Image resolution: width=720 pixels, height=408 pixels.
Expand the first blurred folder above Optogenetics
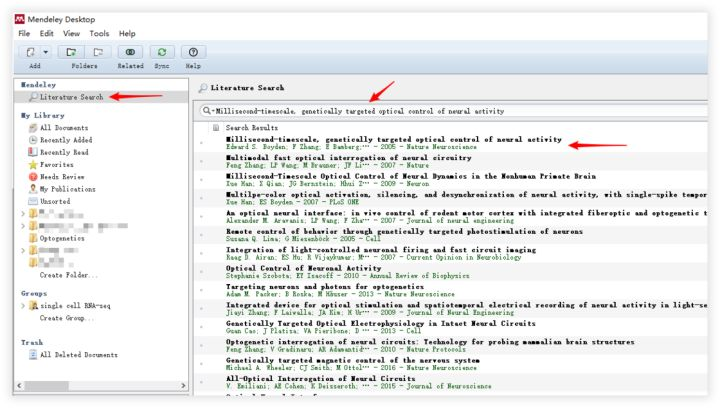tap(23, 213)
